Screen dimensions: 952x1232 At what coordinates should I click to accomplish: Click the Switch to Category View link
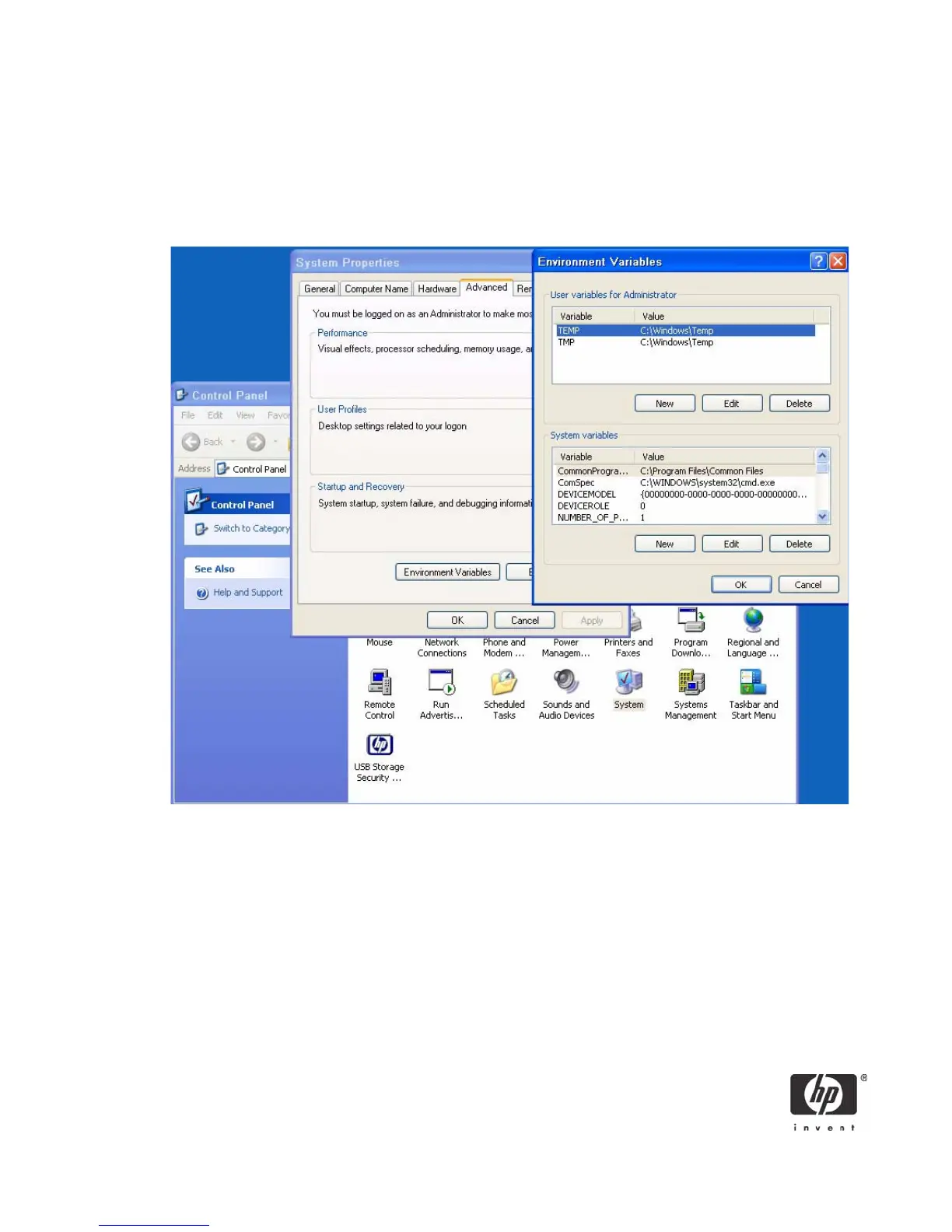pos(251,529)
